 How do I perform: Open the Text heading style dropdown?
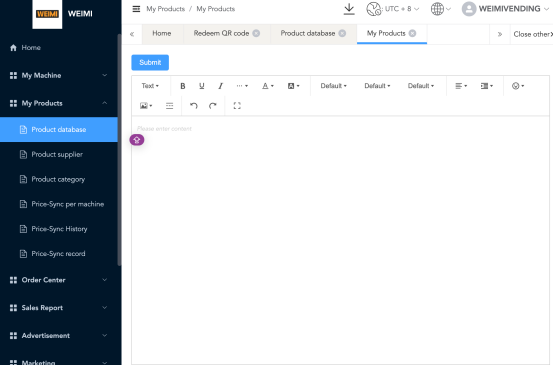pyautogui.click(x=150, y=86)
